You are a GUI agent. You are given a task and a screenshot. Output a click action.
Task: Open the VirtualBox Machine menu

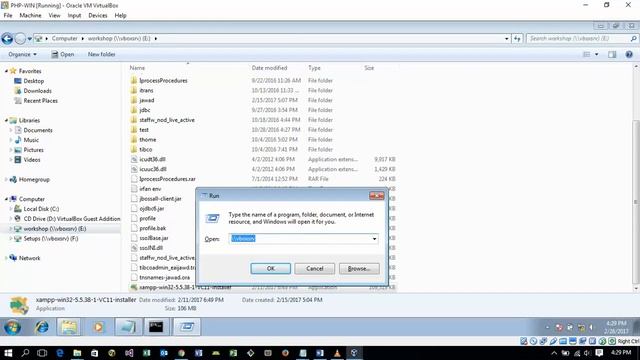(x=30, y=16)
